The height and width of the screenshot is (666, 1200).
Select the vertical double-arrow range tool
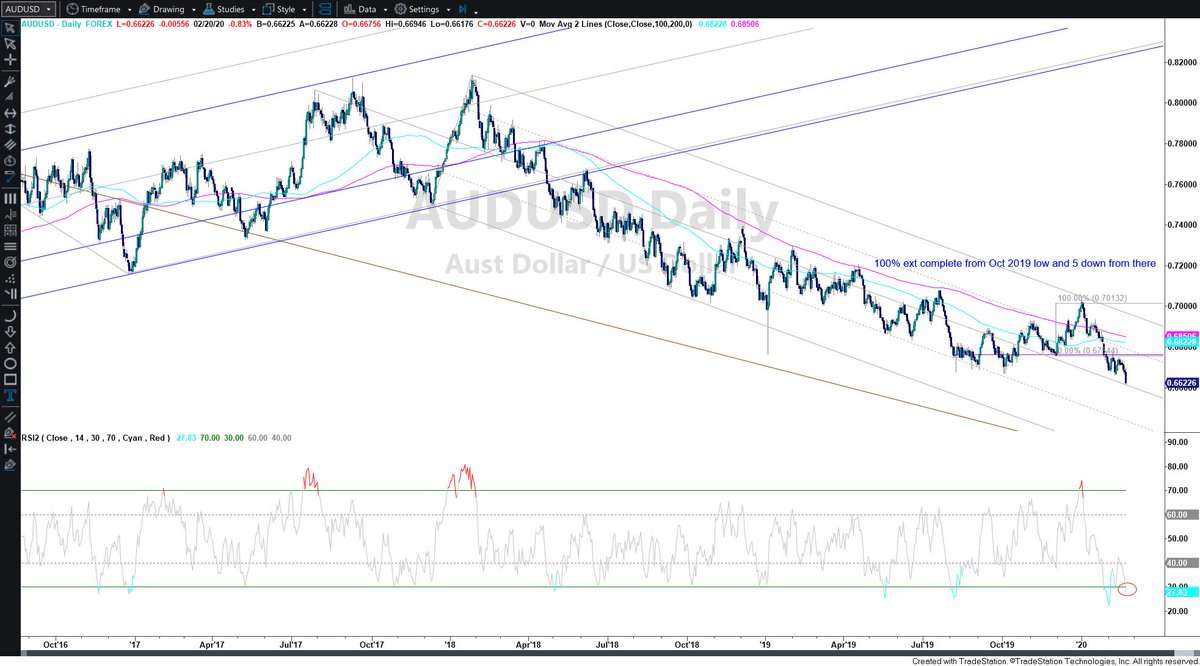coord(11,129)
